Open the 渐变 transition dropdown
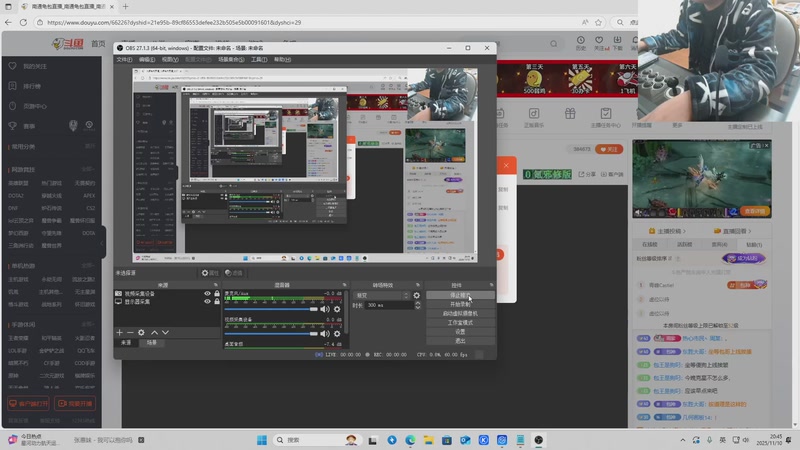 tap(382, 295)
